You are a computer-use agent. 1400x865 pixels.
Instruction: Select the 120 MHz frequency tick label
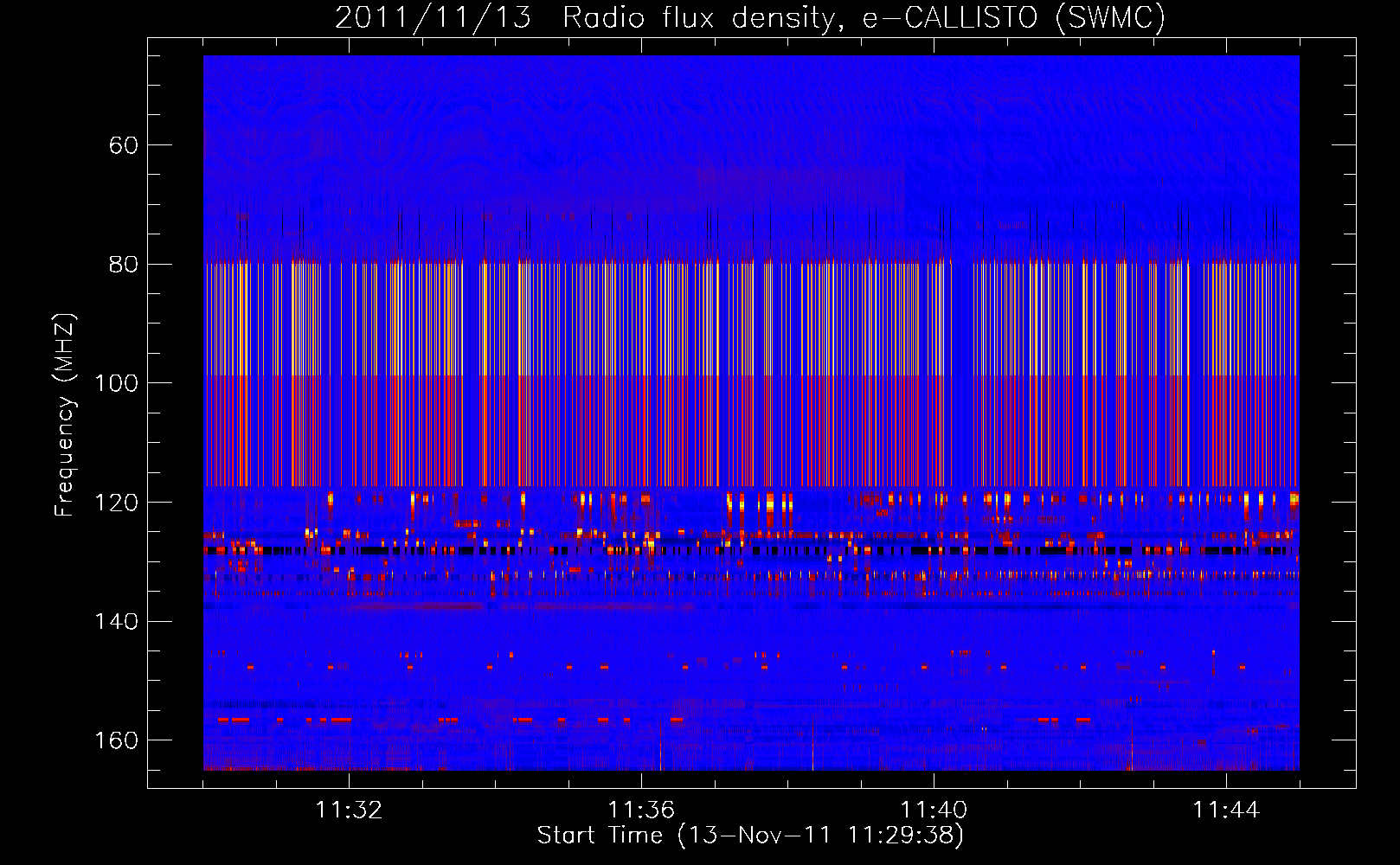click(x=117, y=503)
